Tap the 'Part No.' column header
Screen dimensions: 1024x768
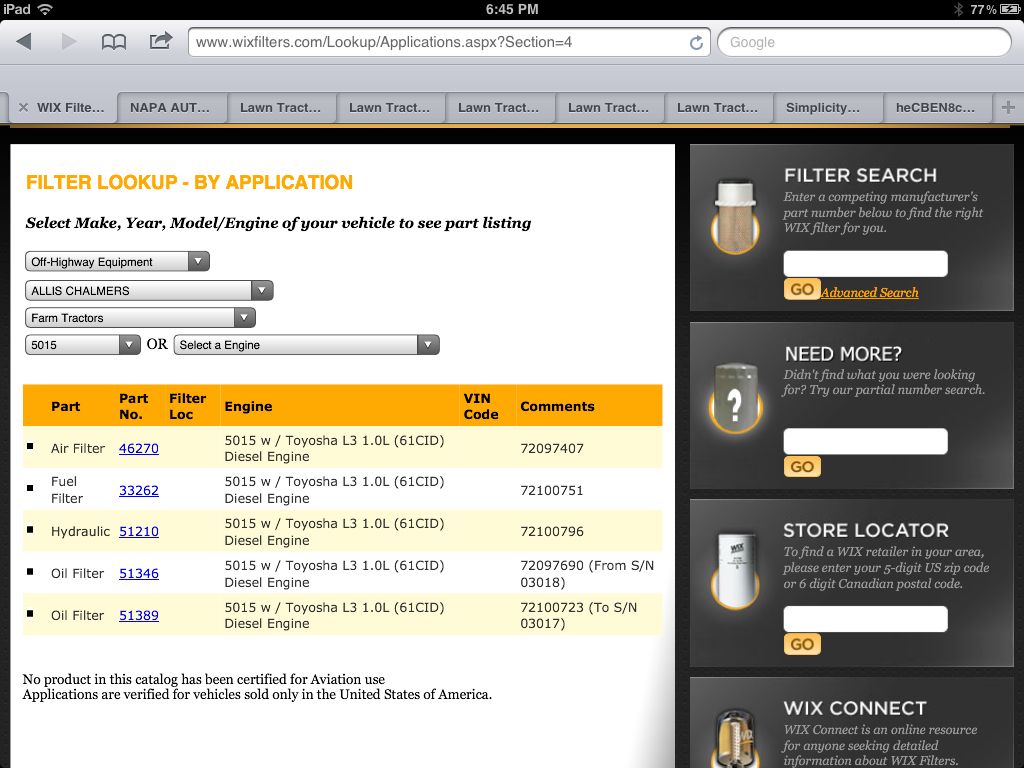pyautogui.click(x=133, y=406)
